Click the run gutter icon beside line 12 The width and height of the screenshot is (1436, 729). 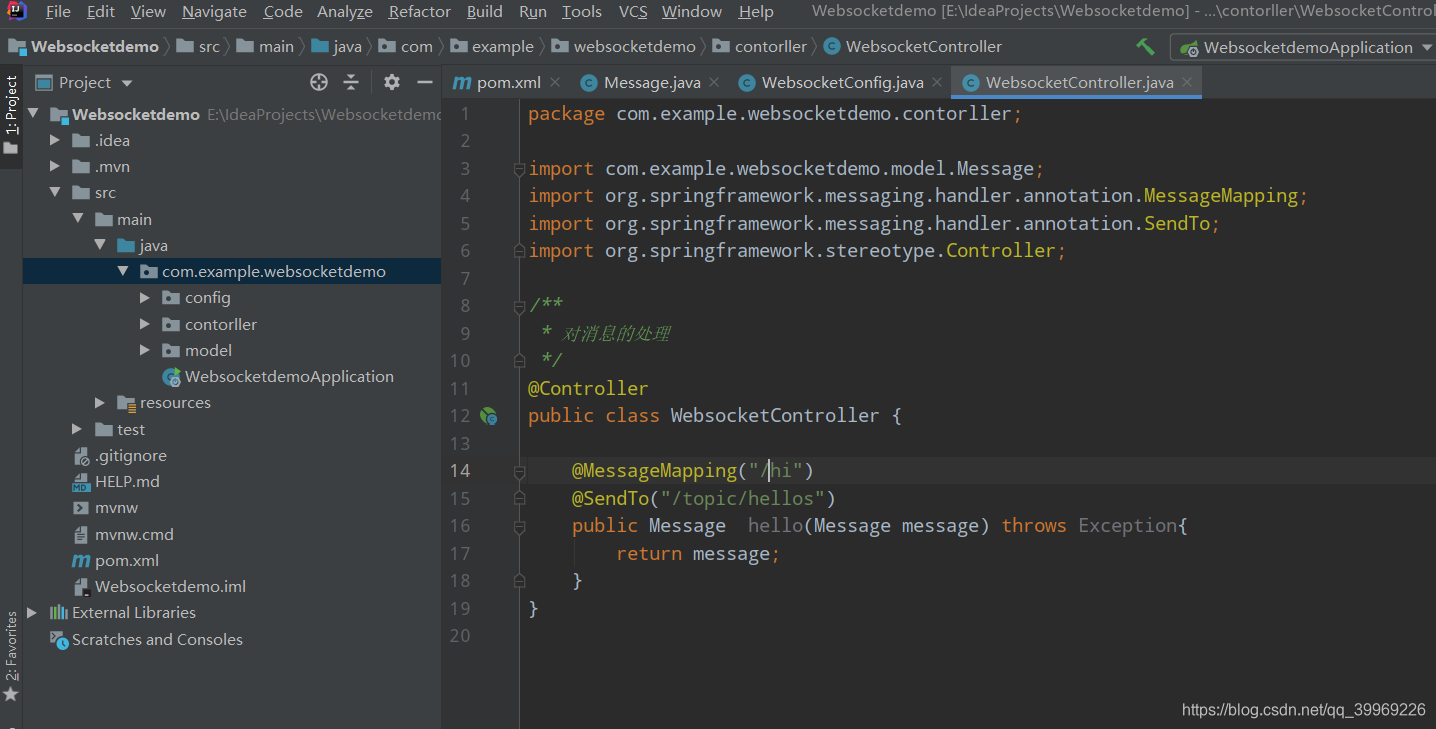click(x=489, y=416)
